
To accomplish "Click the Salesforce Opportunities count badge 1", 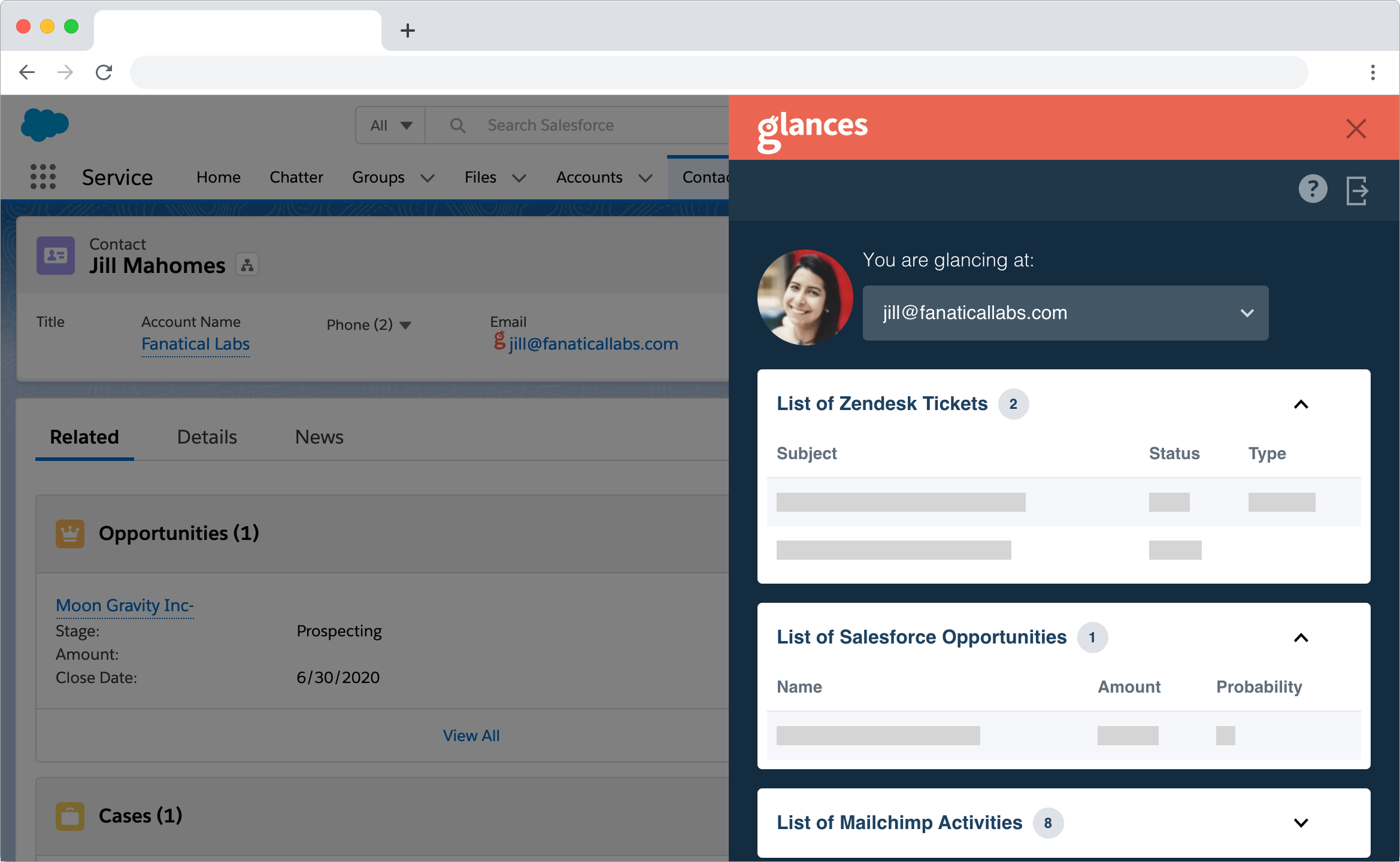I will (x=1092, y=638).
